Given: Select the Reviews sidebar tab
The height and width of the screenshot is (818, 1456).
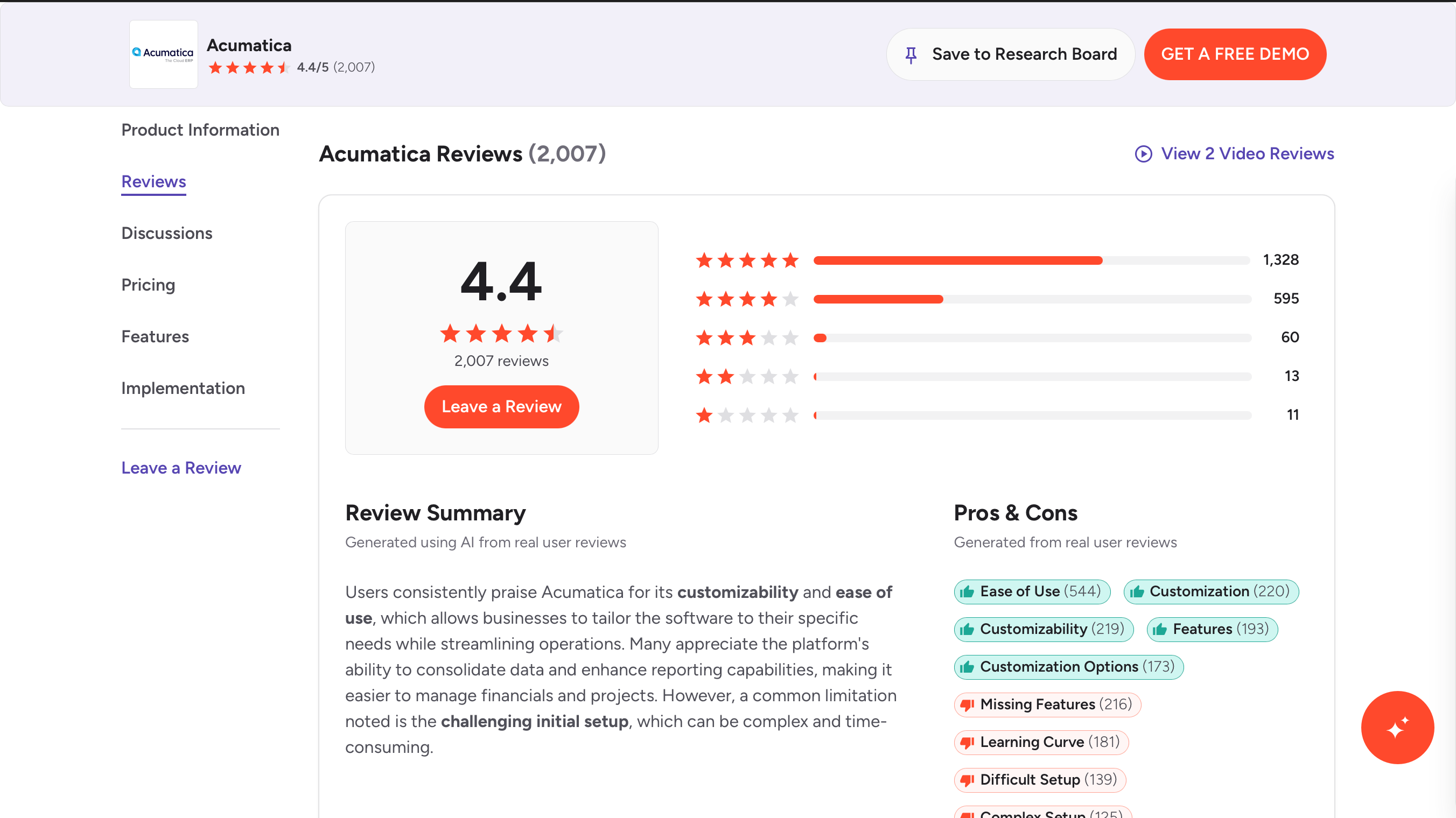Looking at the screenshot, I should (154, 182).
